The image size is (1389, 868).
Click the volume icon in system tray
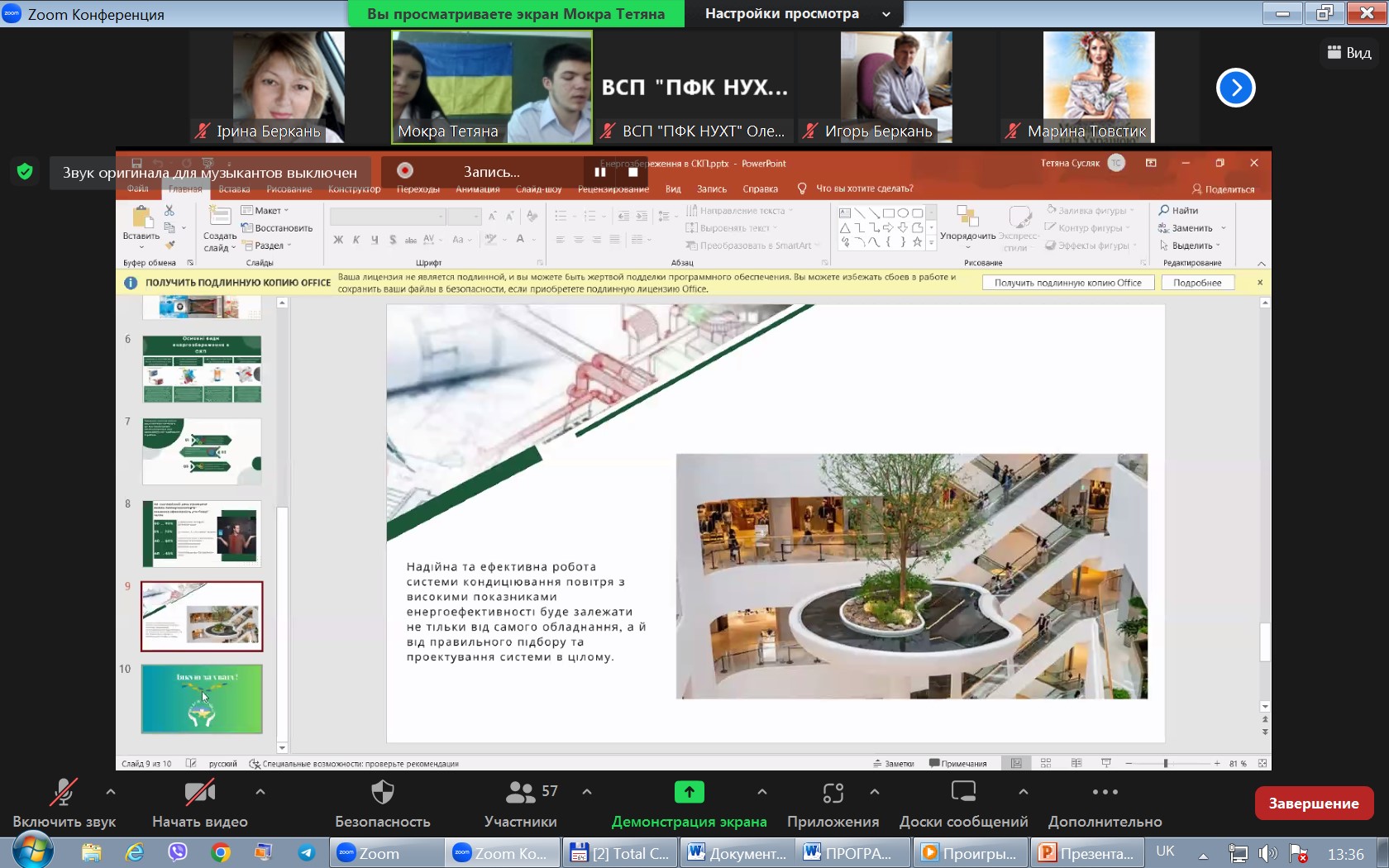pyautogui.click(x=1267, y=853)
